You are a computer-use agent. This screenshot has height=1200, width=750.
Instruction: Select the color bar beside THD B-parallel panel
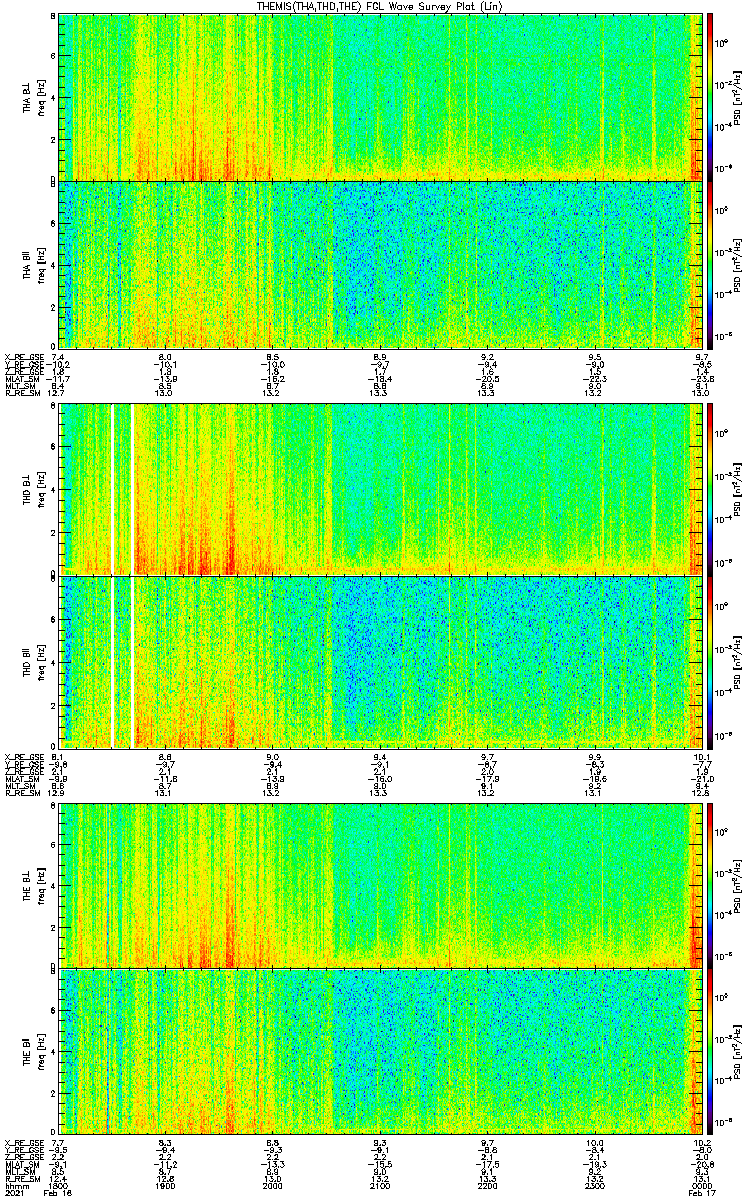(710, 661)
